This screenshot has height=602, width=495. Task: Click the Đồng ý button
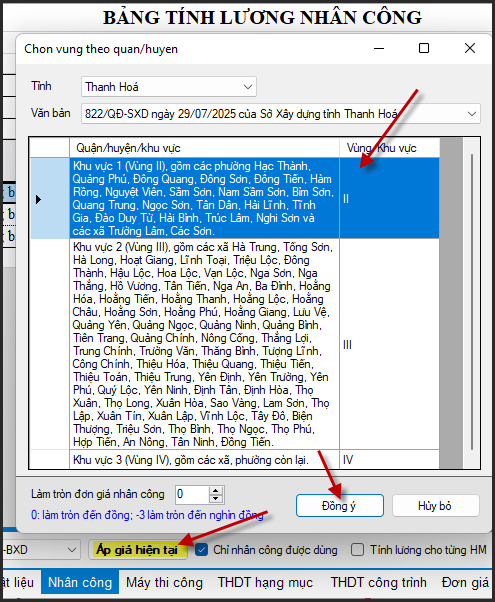point(339,505)
